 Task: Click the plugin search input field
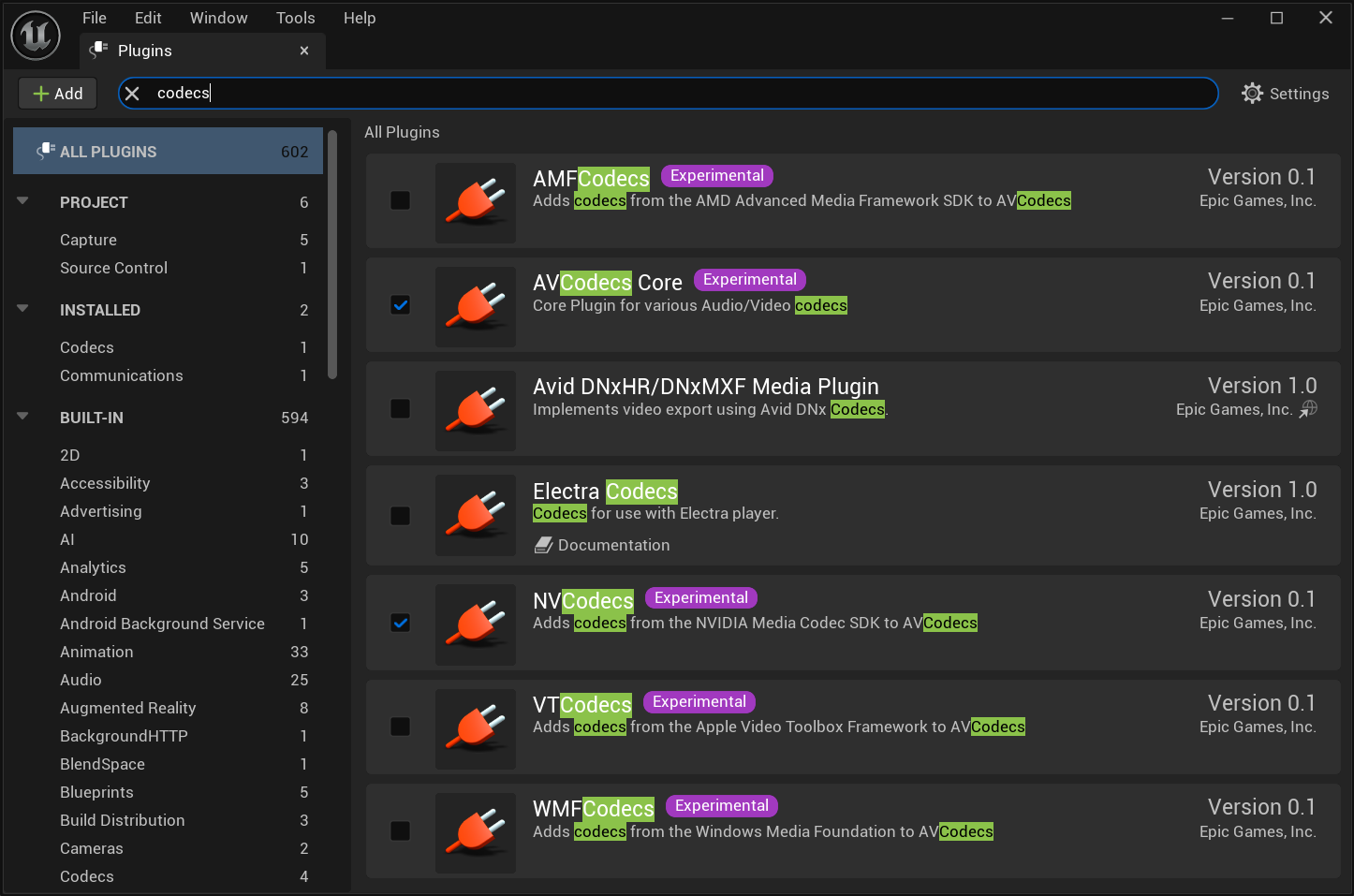click(668, 94)
